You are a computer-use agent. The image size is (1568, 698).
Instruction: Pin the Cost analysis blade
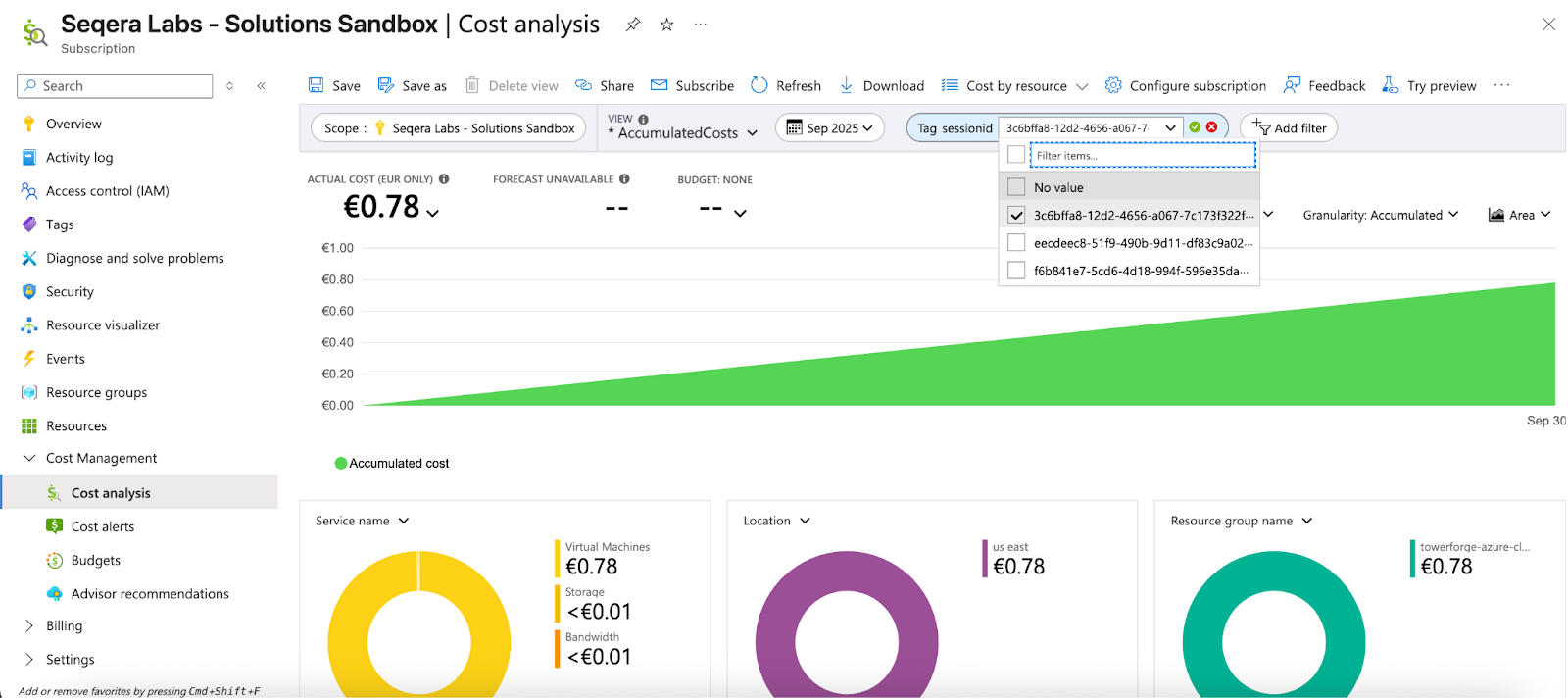click(633, 25)
